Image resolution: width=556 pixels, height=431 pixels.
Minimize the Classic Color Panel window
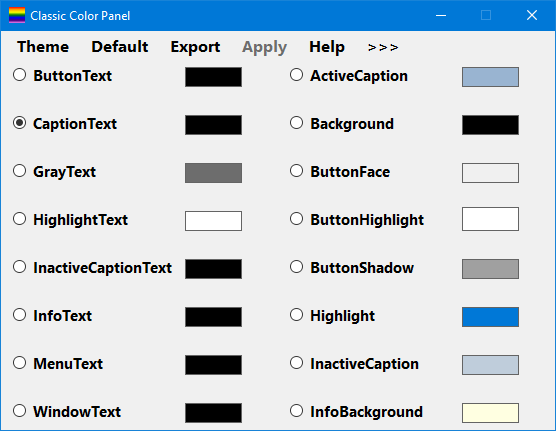[441, 15]
